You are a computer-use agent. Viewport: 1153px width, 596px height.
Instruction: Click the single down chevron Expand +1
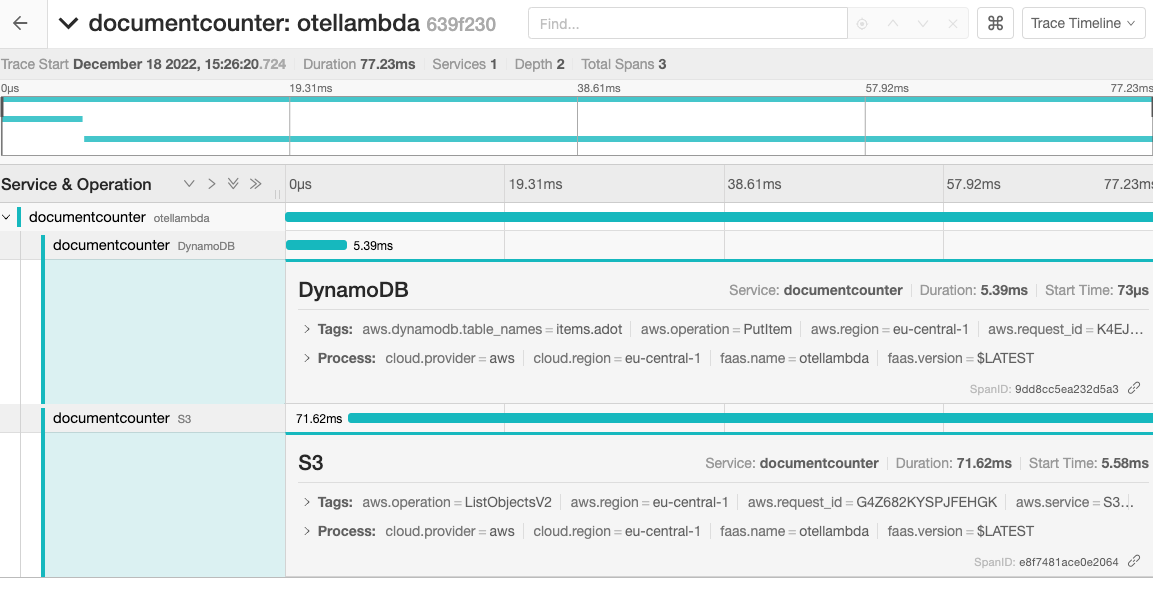(189, 184)
